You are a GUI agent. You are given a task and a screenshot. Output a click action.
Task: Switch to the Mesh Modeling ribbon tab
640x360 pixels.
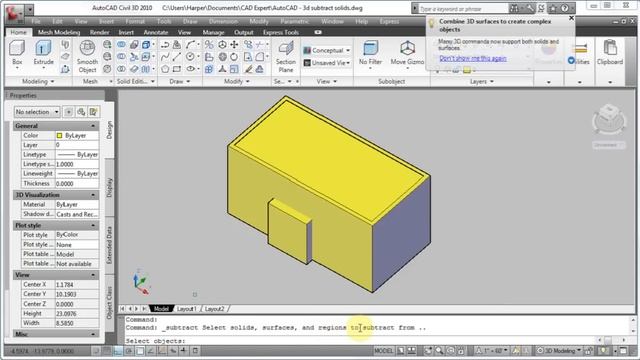click(x=59, y=32)
